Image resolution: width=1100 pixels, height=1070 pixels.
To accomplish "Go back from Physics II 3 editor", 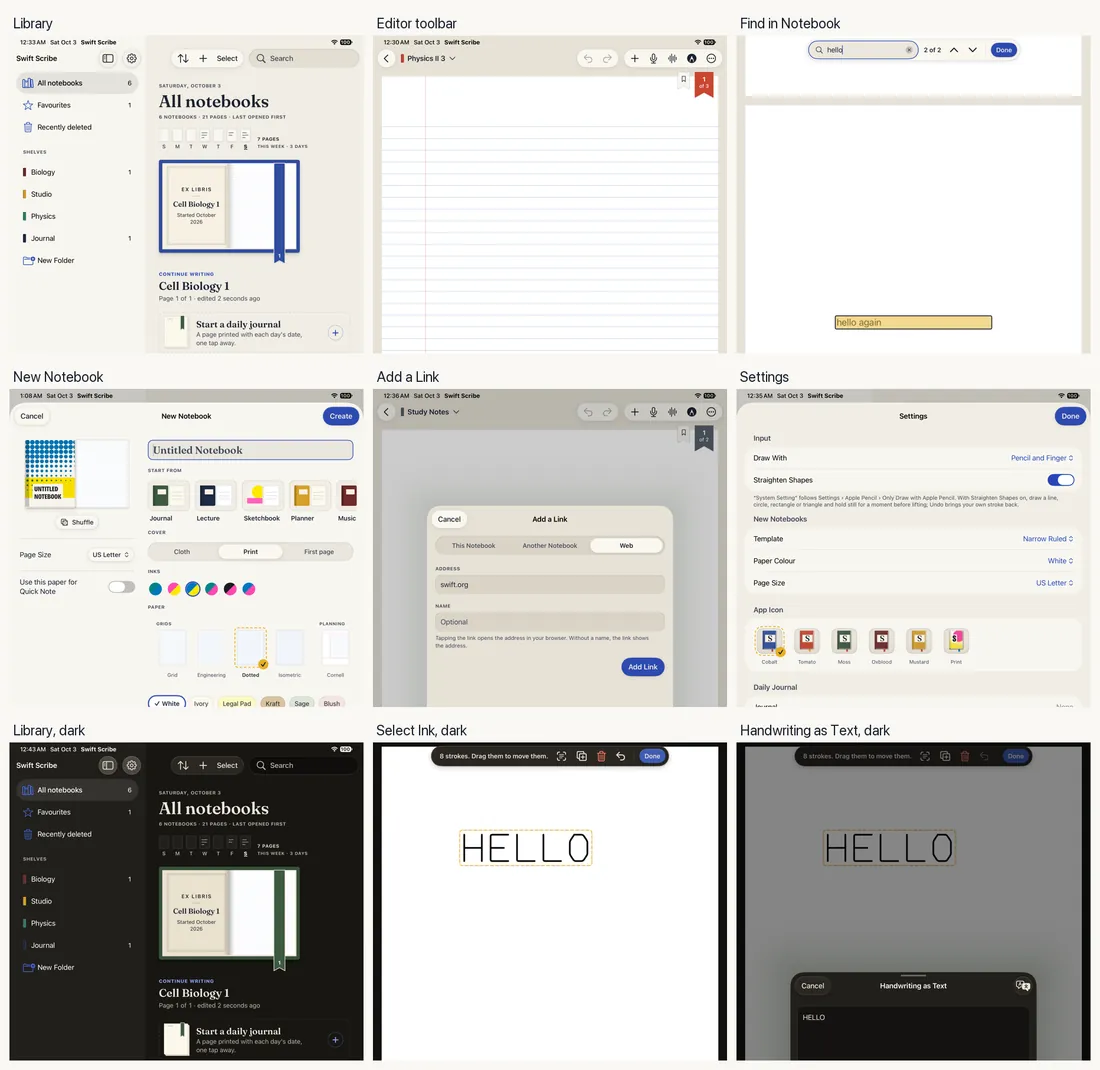I will pos(386,58).
